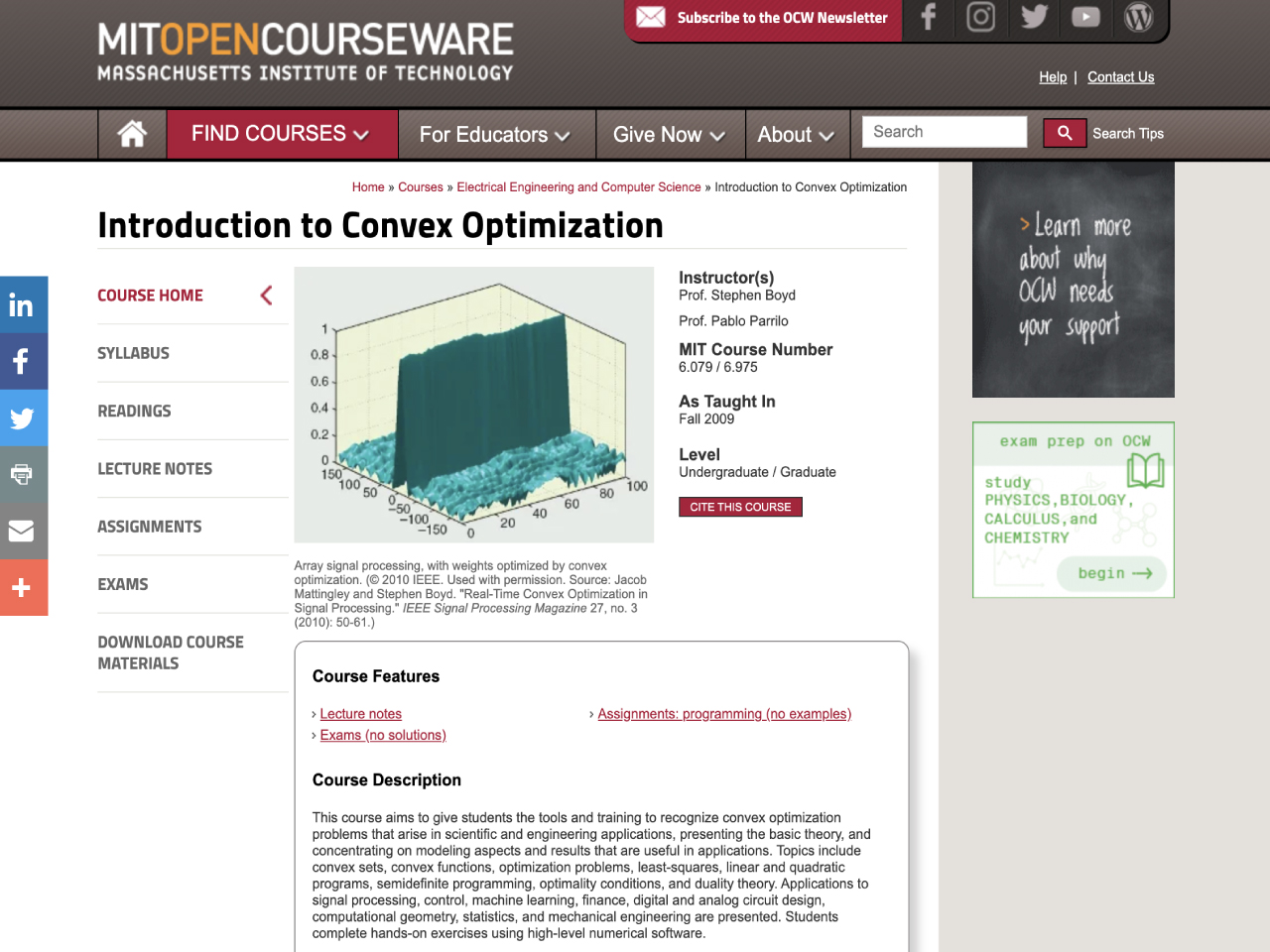This screenshot has height=952, width=1270.
Task: Open Download Course Materials
Action: pos(171,653)
